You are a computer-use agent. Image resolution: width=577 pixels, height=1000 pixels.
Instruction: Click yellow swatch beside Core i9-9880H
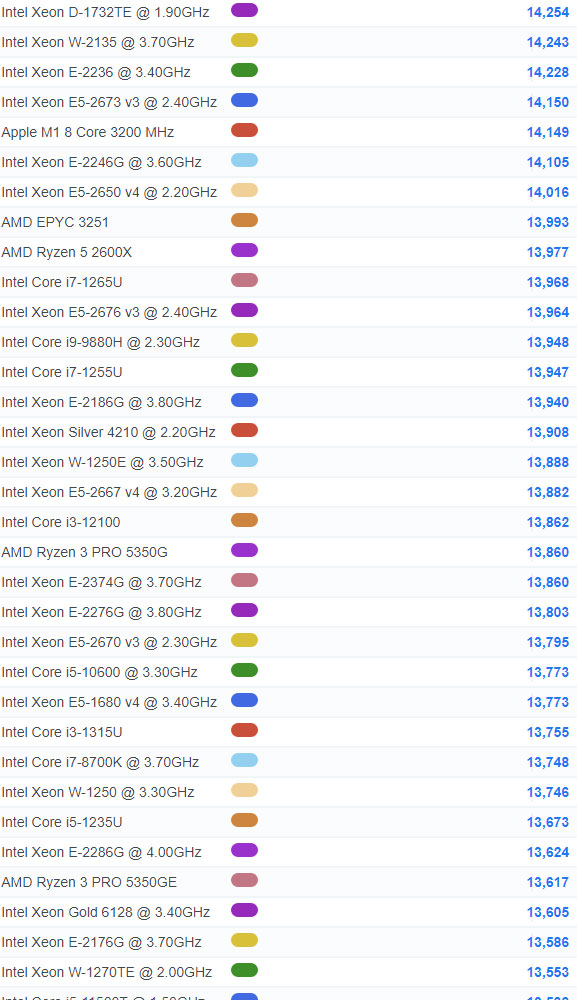[244, 340]
